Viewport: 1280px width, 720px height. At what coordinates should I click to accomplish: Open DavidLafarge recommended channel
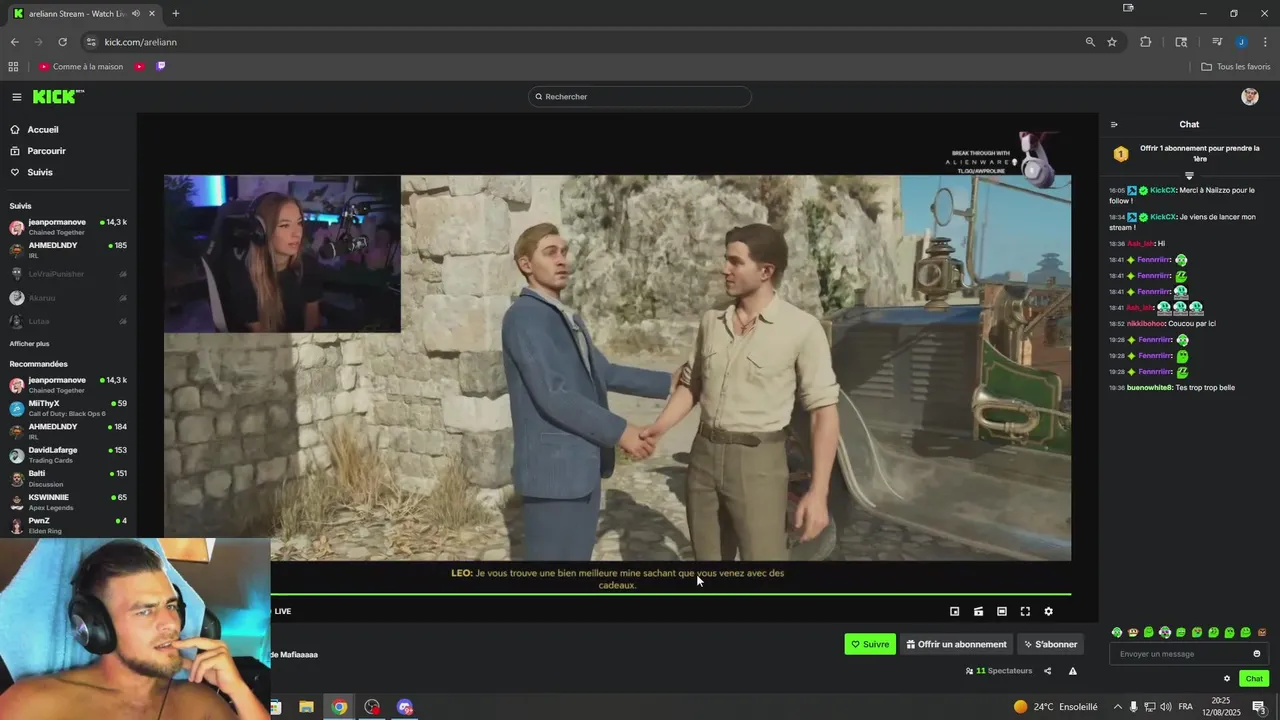click(x=68, y=455)
